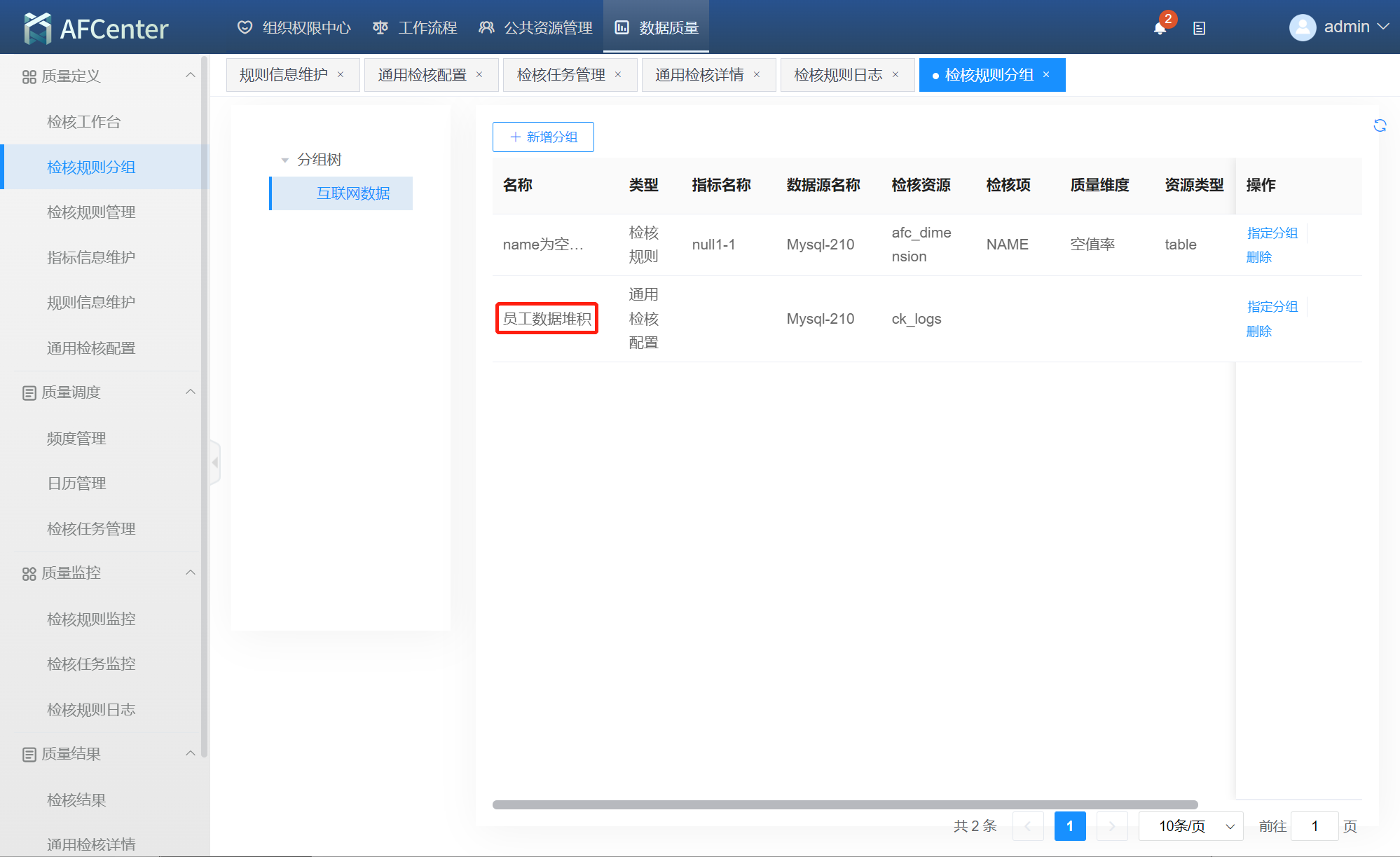This screenshot has width=1400, height=857.
Task: Open the document icon beside notifications
Action: coord(1199,28)
